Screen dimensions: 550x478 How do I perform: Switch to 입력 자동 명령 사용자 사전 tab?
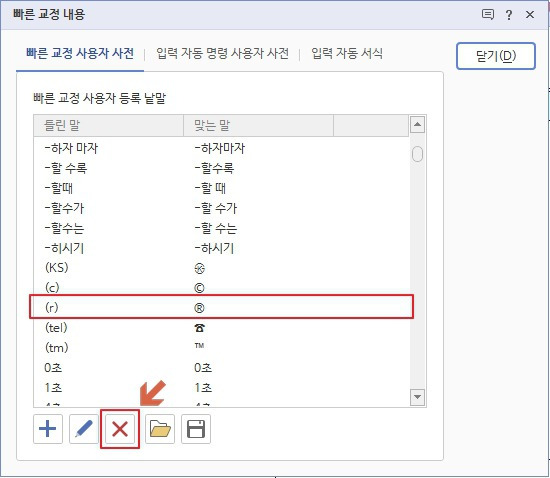[222, 54]
